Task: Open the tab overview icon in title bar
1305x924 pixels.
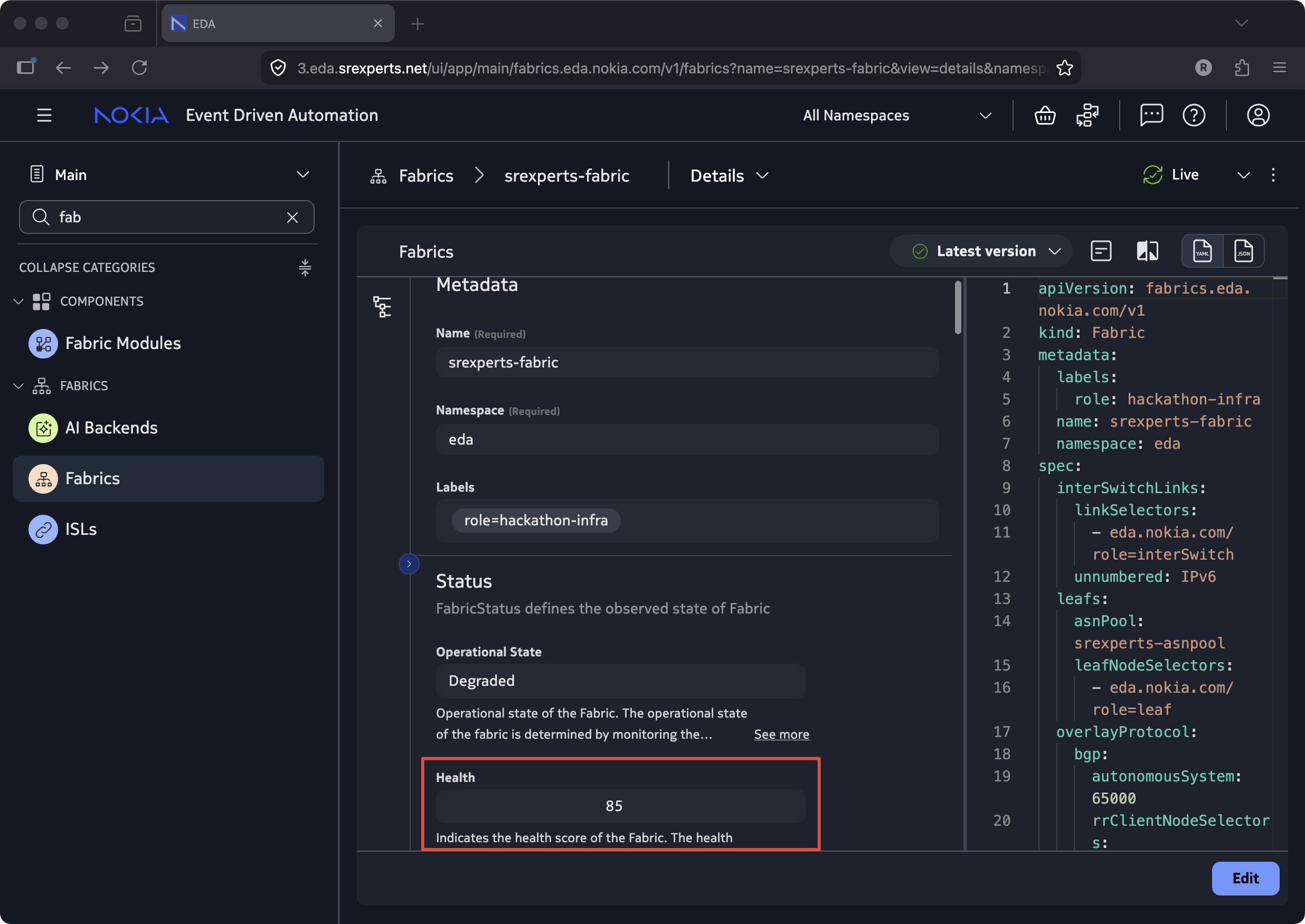Action: coord(133,23)
